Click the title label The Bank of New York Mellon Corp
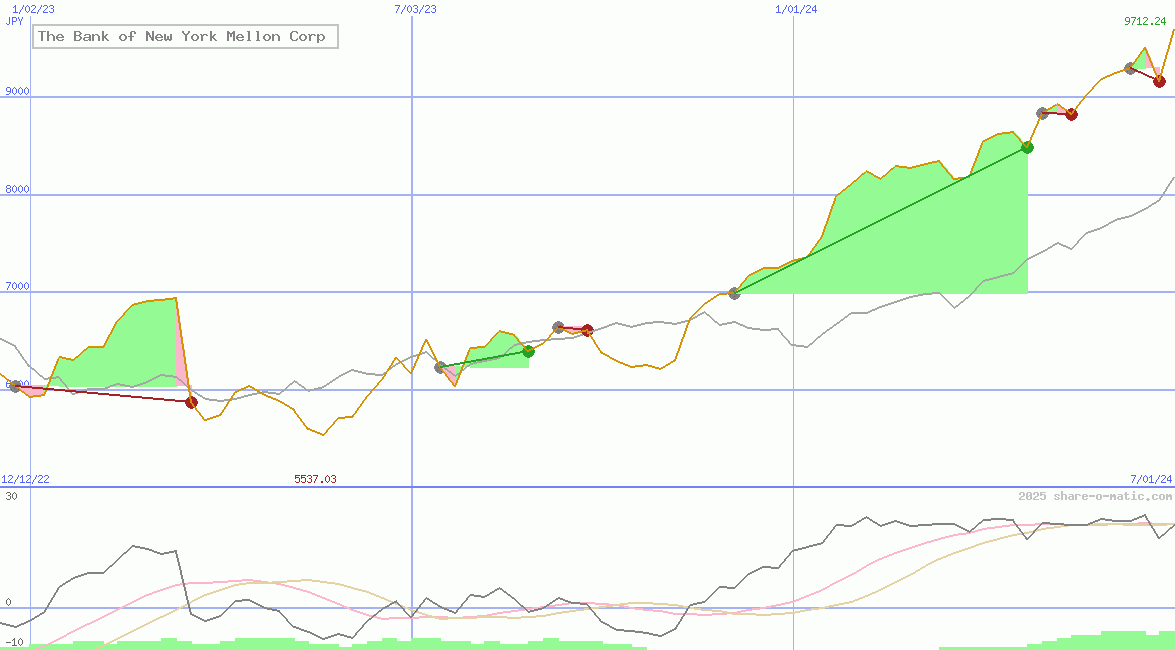Viewport: 1175px width, 650px height. pyautogui.click(x=182, y=37)
